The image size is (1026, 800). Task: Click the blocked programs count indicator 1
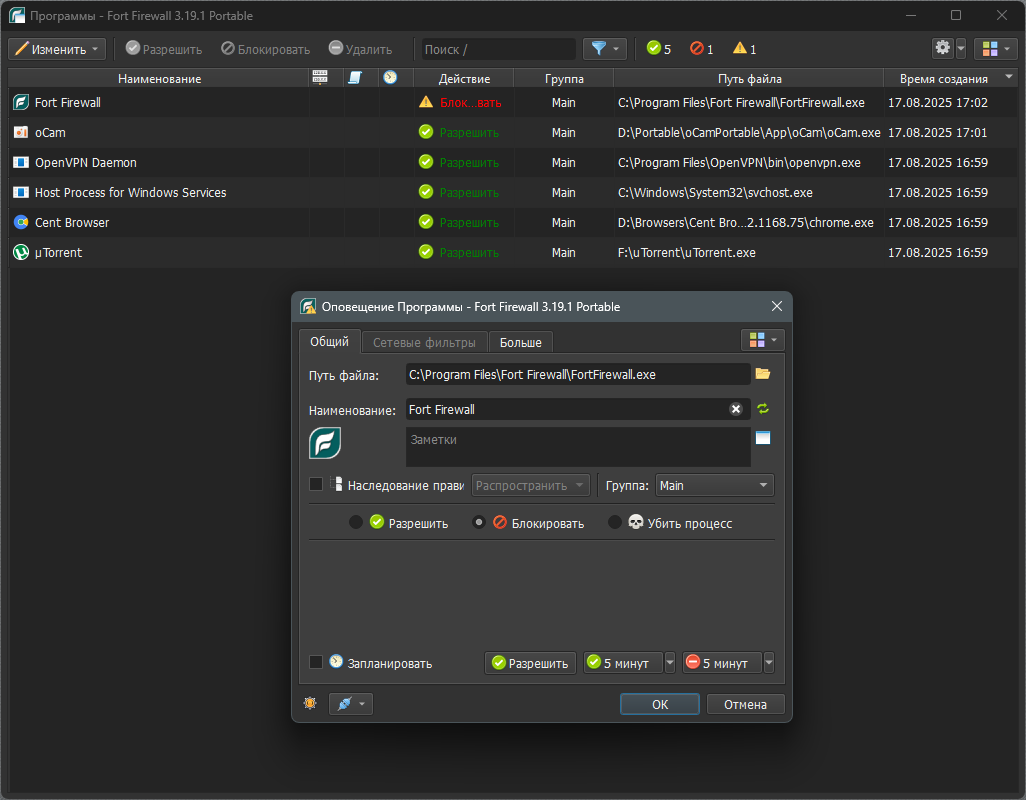[x=702, y=49]
